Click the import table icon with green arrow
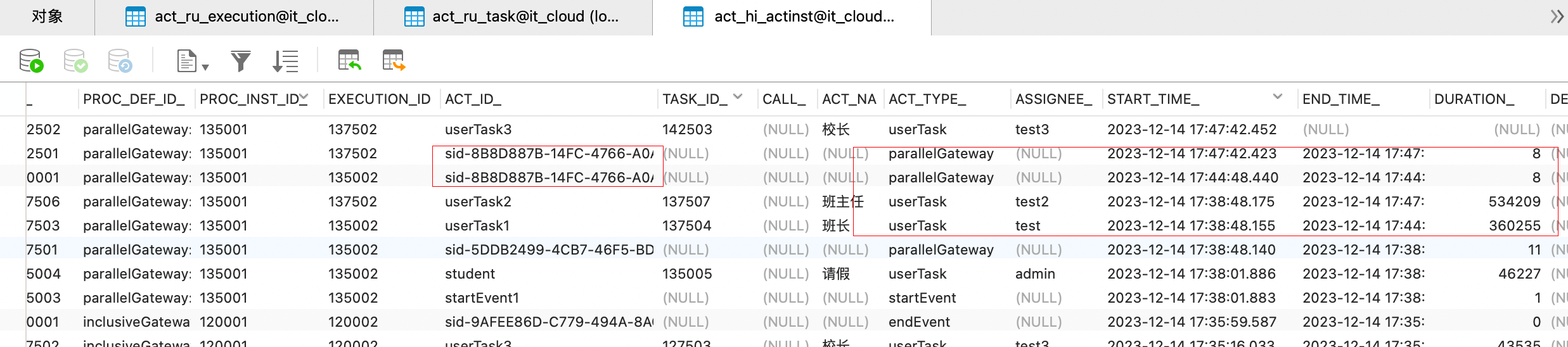The image size is (1568, 347). click(349, 61)
